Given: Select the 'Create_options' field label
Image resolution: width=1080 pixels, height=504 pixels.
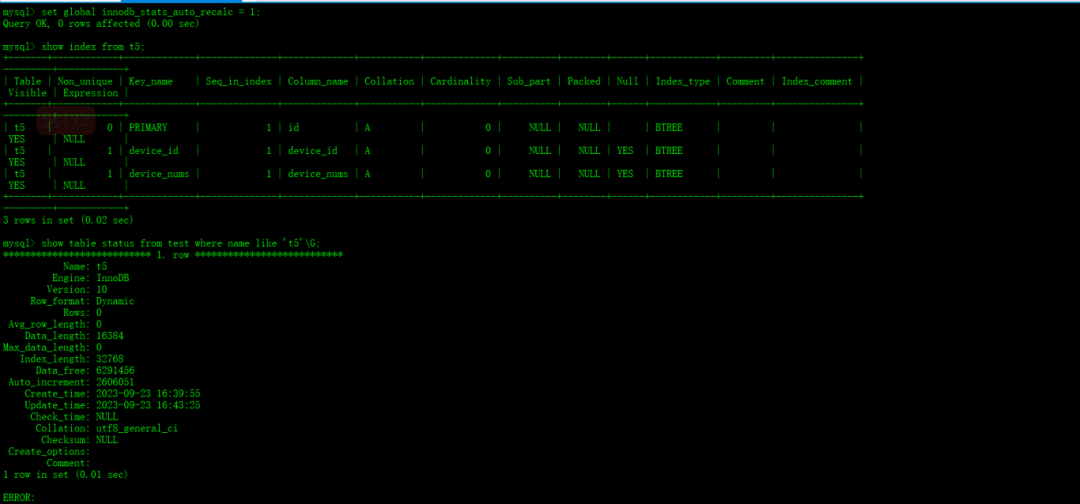Looking at the screenshot, I should click(49, 452).
